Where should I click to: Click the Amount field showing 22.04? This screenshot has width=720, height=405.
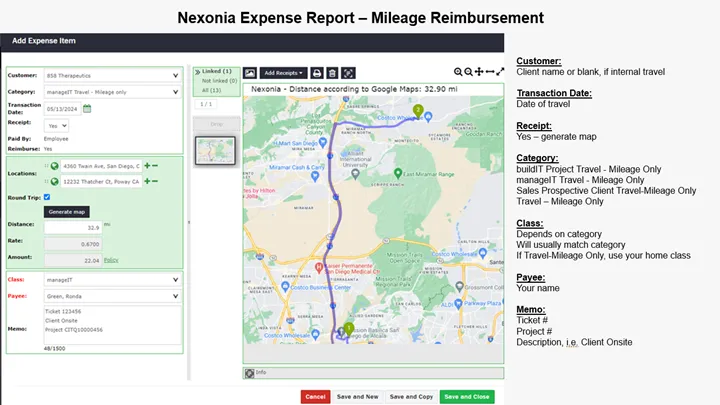pos(73,260)
